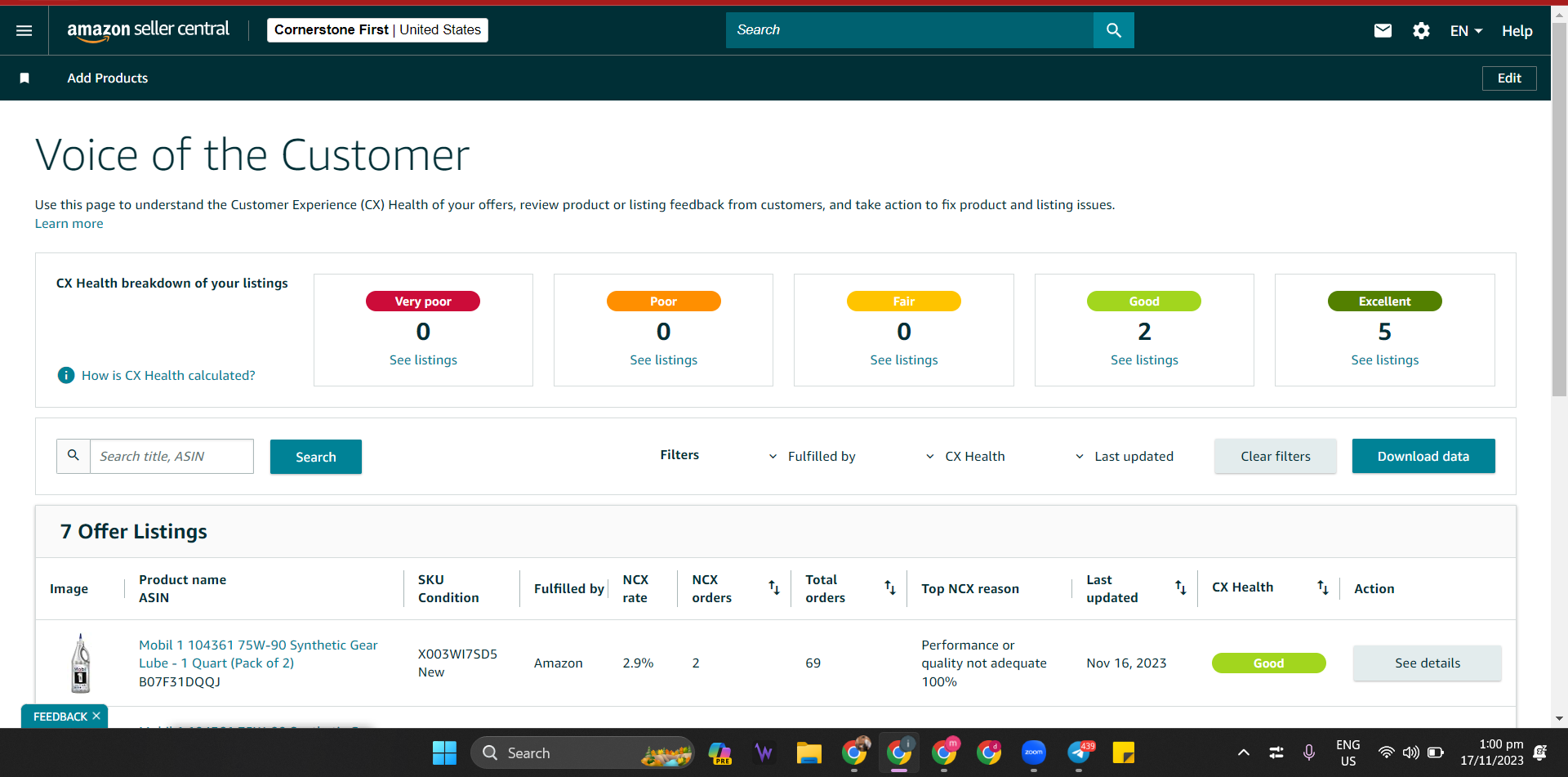Click the Mobil 1 product thumbnail image
The height and width of the screenshot is (777, 1568).
[80, 663]
